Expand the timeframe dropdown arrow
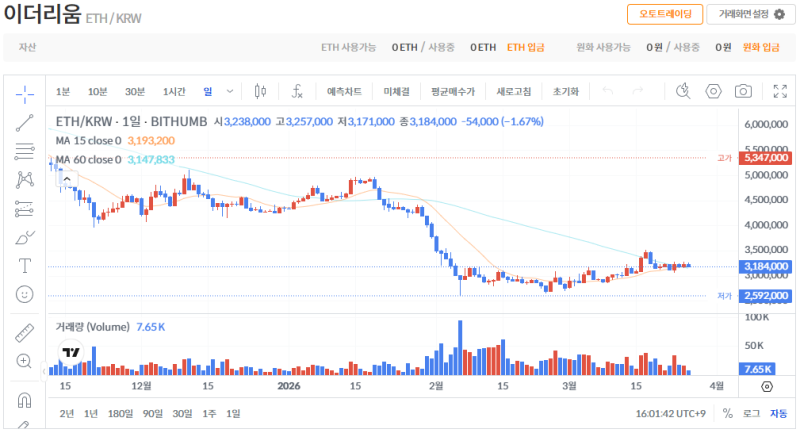Screen dimensions: 800x433 coord(230,91)
